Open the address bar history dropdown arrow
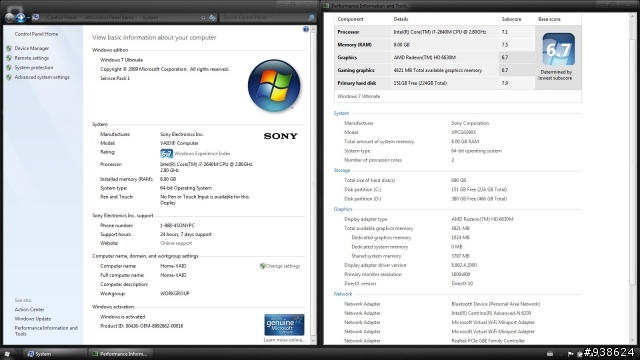640x360 pixels. (203, 18)
